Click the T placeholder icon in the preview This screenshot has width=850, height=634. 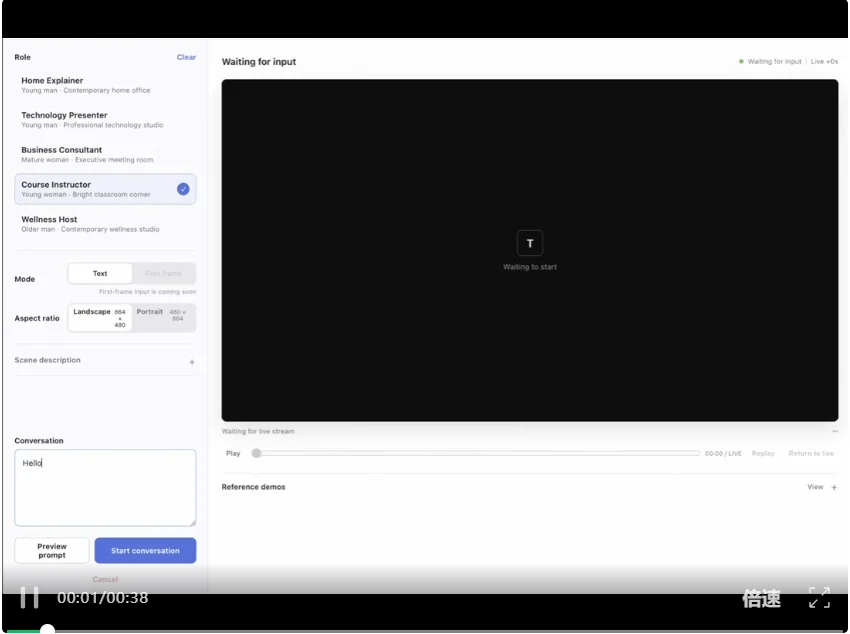(530, 243)
